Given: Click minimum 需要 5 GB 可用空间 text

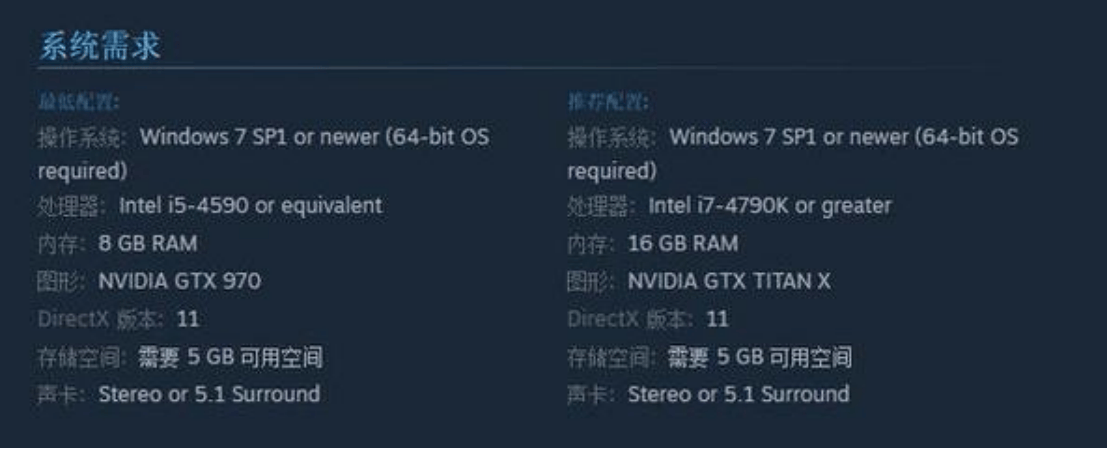Looking at the screenshot, I should [230, 357].
